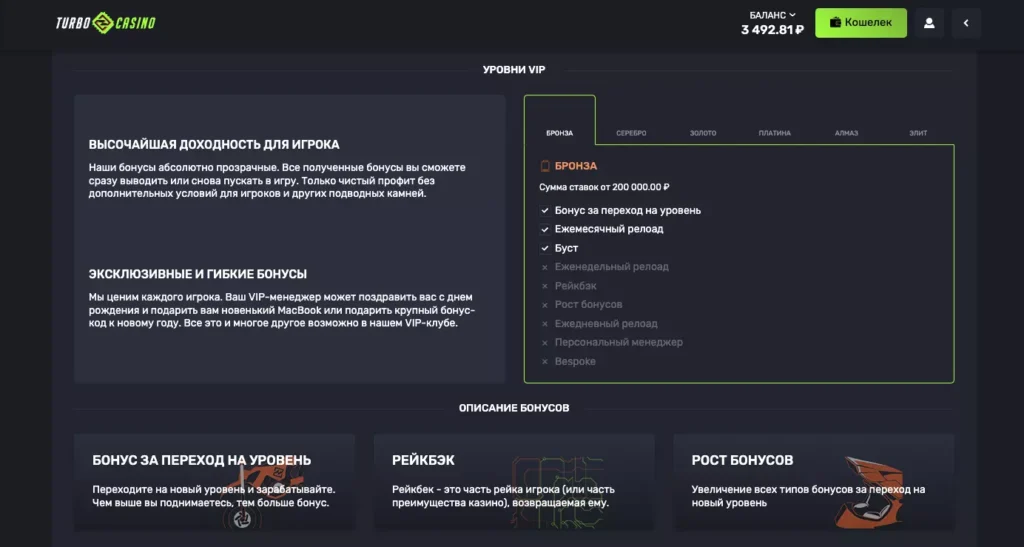The width and height of the screenshot is (1024, 547).
Task: Click the Алмаз level tab
Action: (846, 133)
